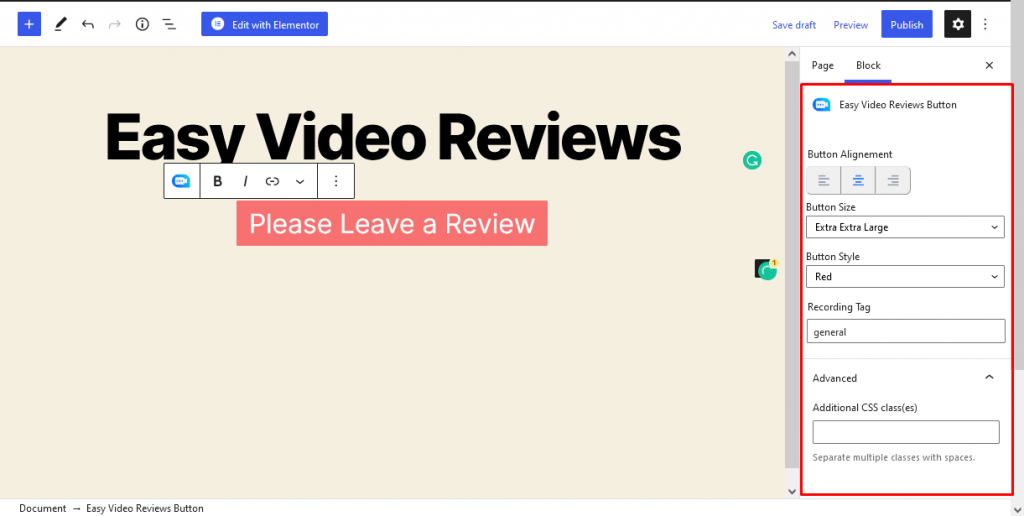Screen dimensions: 1024x516
Task: Click Easy Video Reviews Button sidebar icon
Action: [821, 105]
